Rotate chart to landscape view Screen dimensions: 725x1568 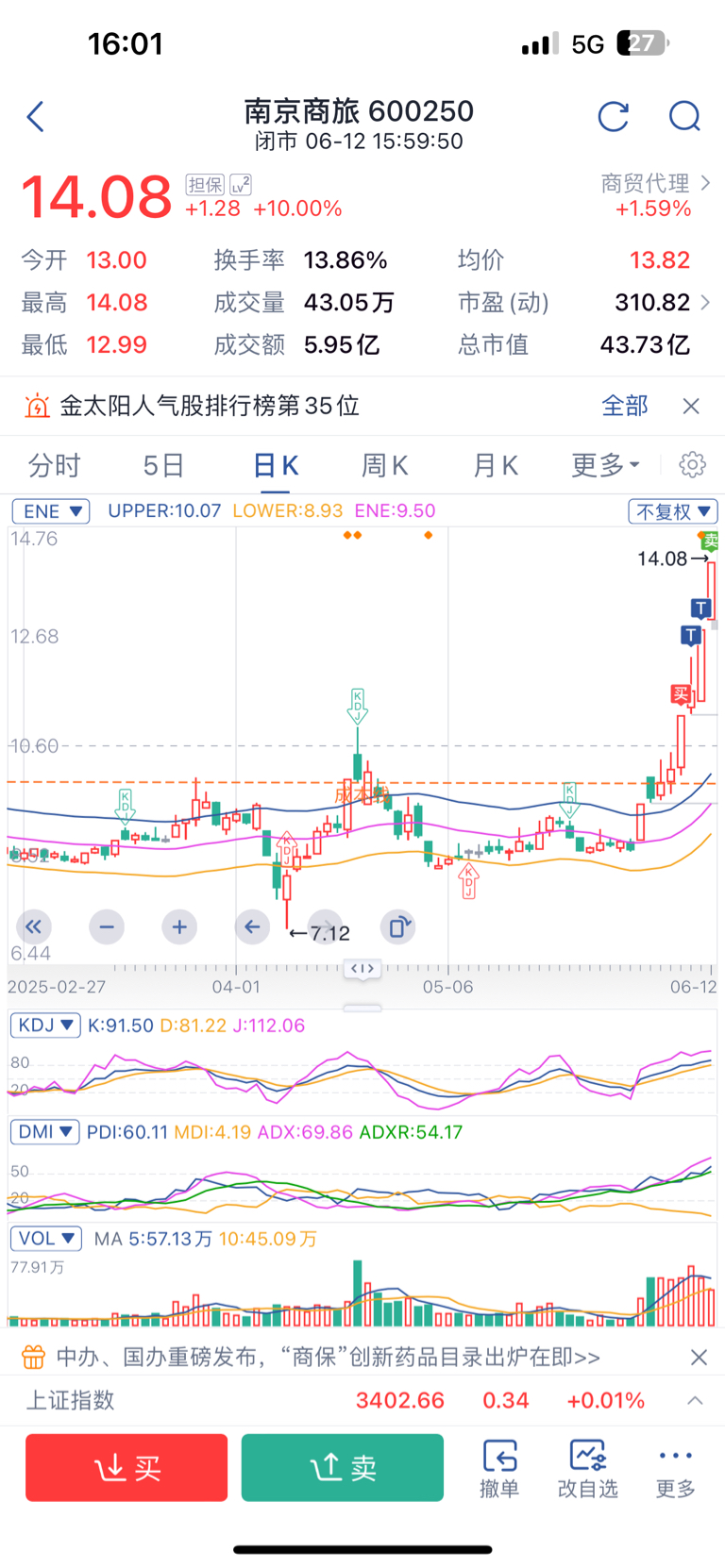coord(398,927)
